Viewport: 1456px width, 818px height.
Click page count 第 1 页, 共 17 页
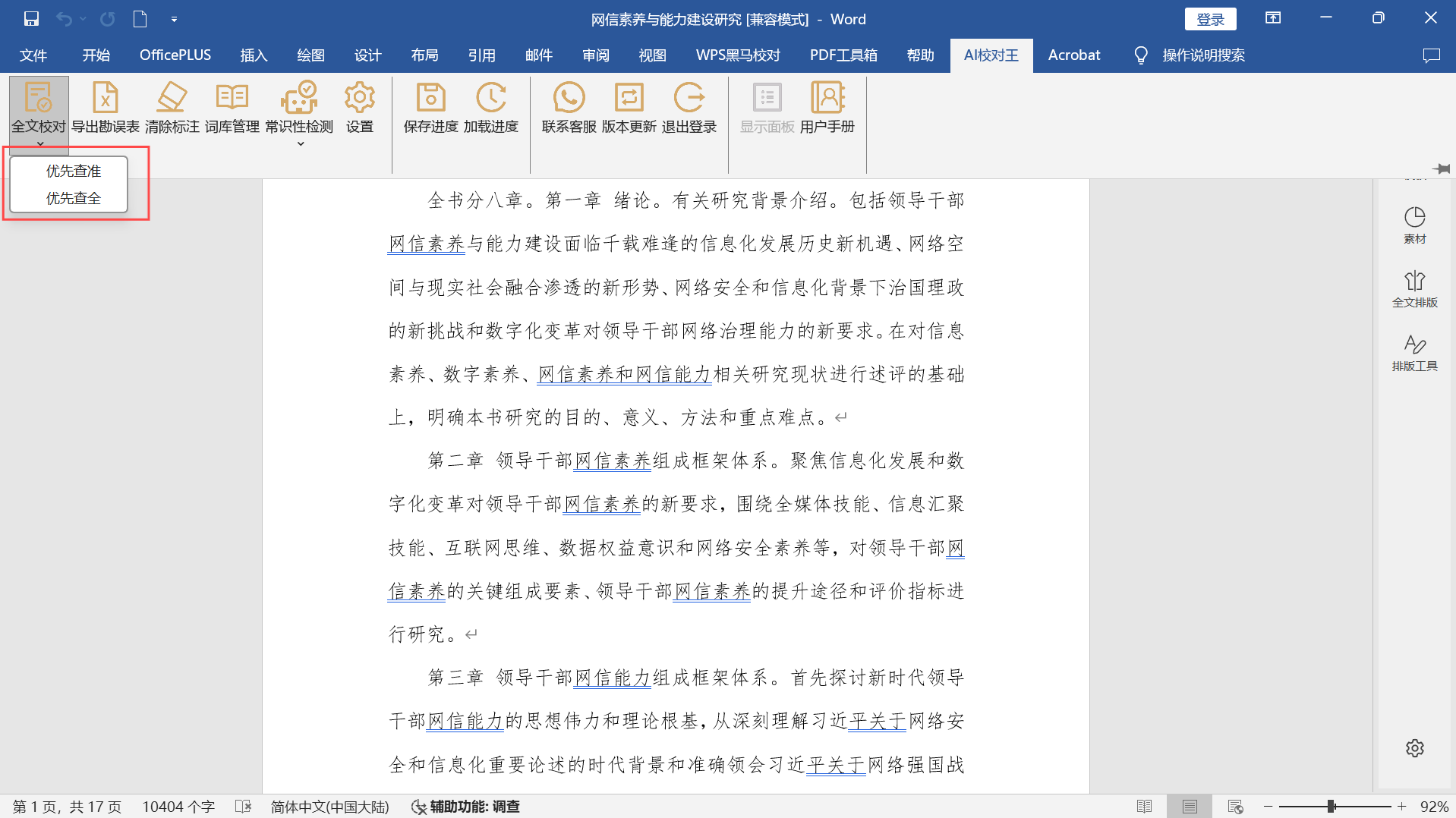(x=67, y=807)
